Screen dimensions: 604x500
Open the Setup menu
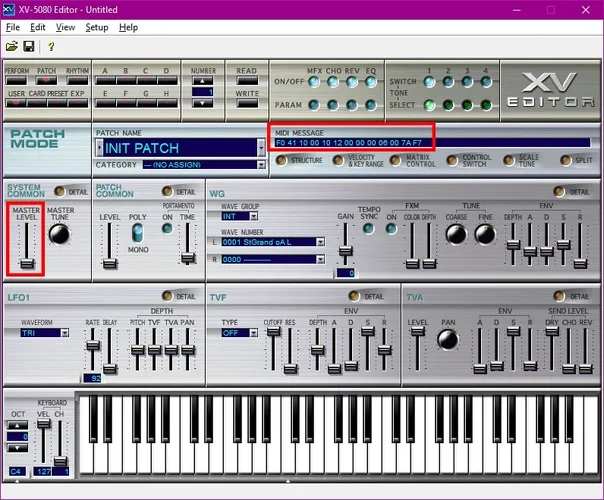pos(97,27)
